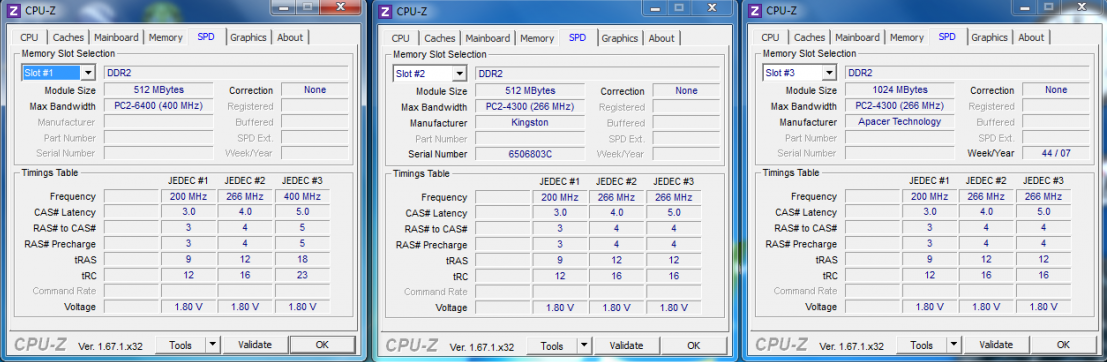
Task: Click Correction None field in second window
Action: (x=686, y=91)
